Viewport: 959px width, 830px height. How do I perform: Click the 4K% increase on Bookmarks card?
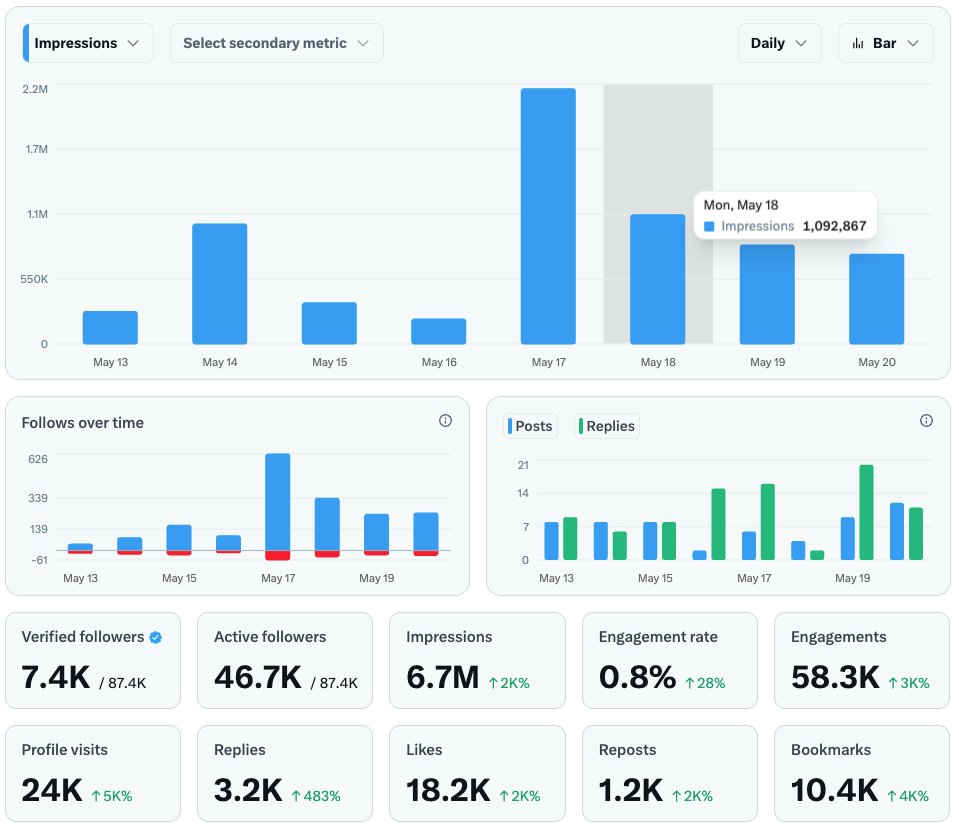pyautogui.click(x=908, y=796)
